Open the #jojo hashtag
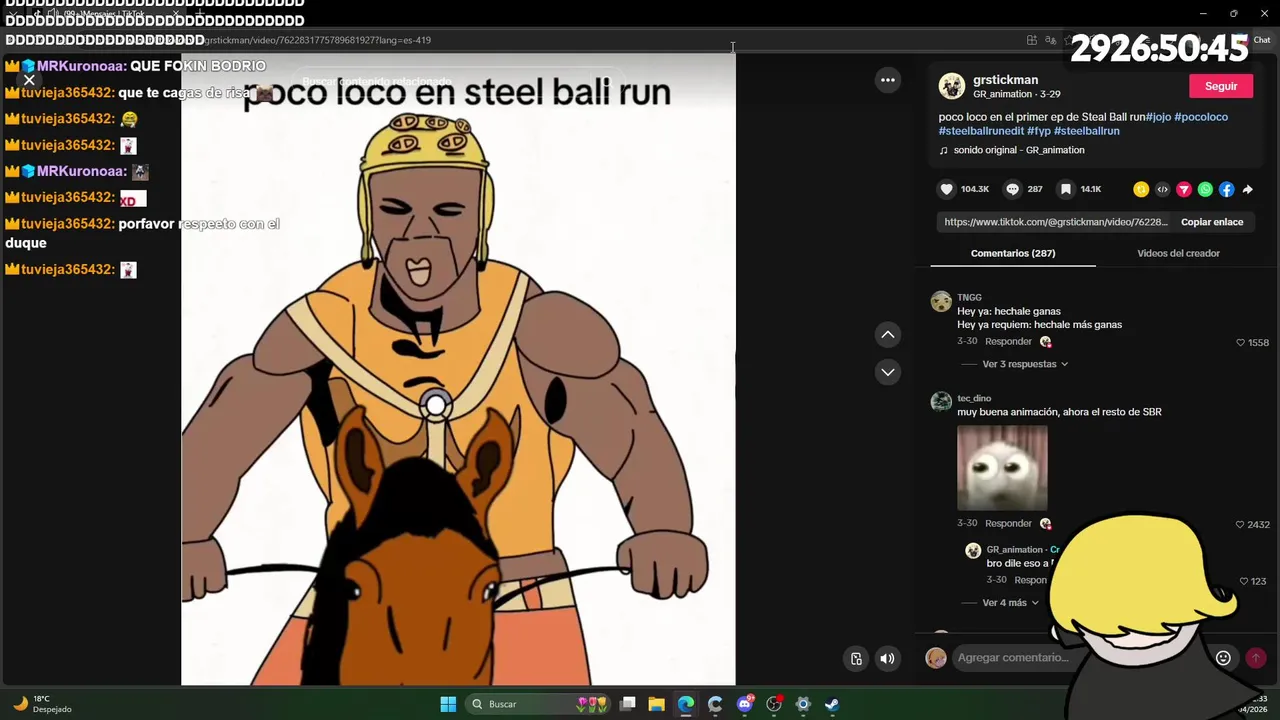The image size is (1280, 720). pos(1158,117)
